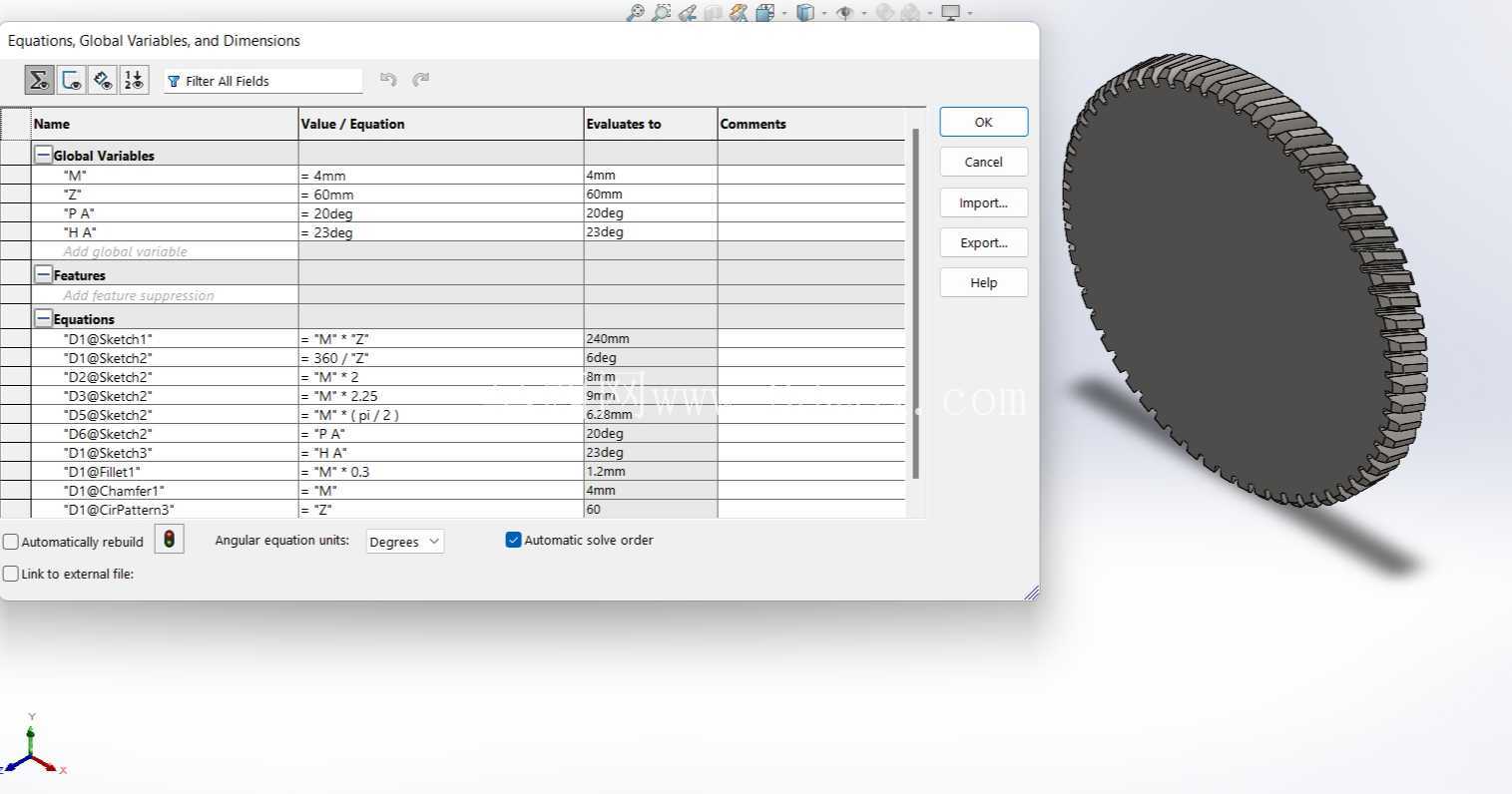Image resolution: width=1512 pixels, height=794 pixels.
Task: Click the Import... button
Action: click(984, 202)
